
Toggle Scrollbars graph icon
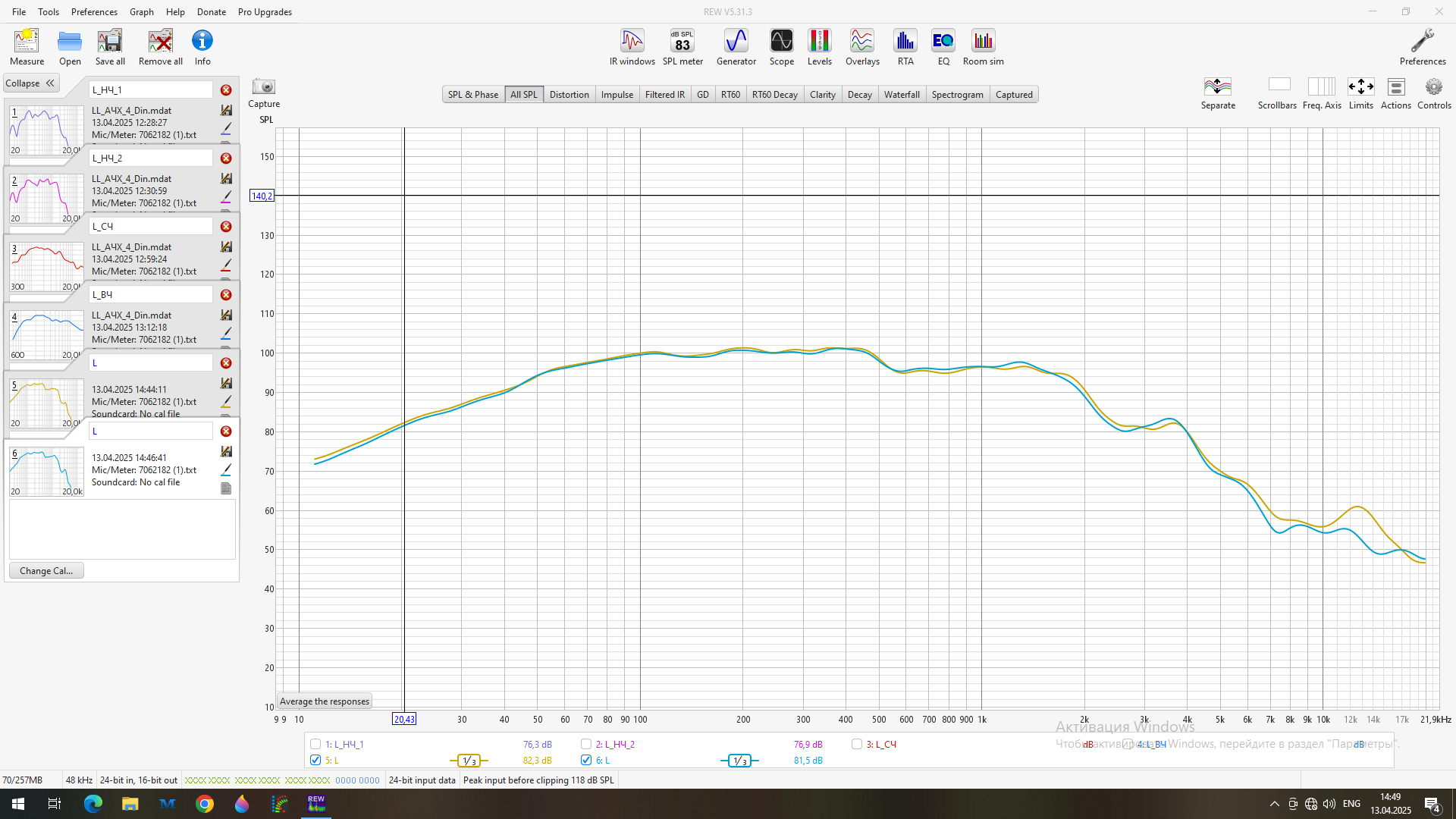[1277, 93]
